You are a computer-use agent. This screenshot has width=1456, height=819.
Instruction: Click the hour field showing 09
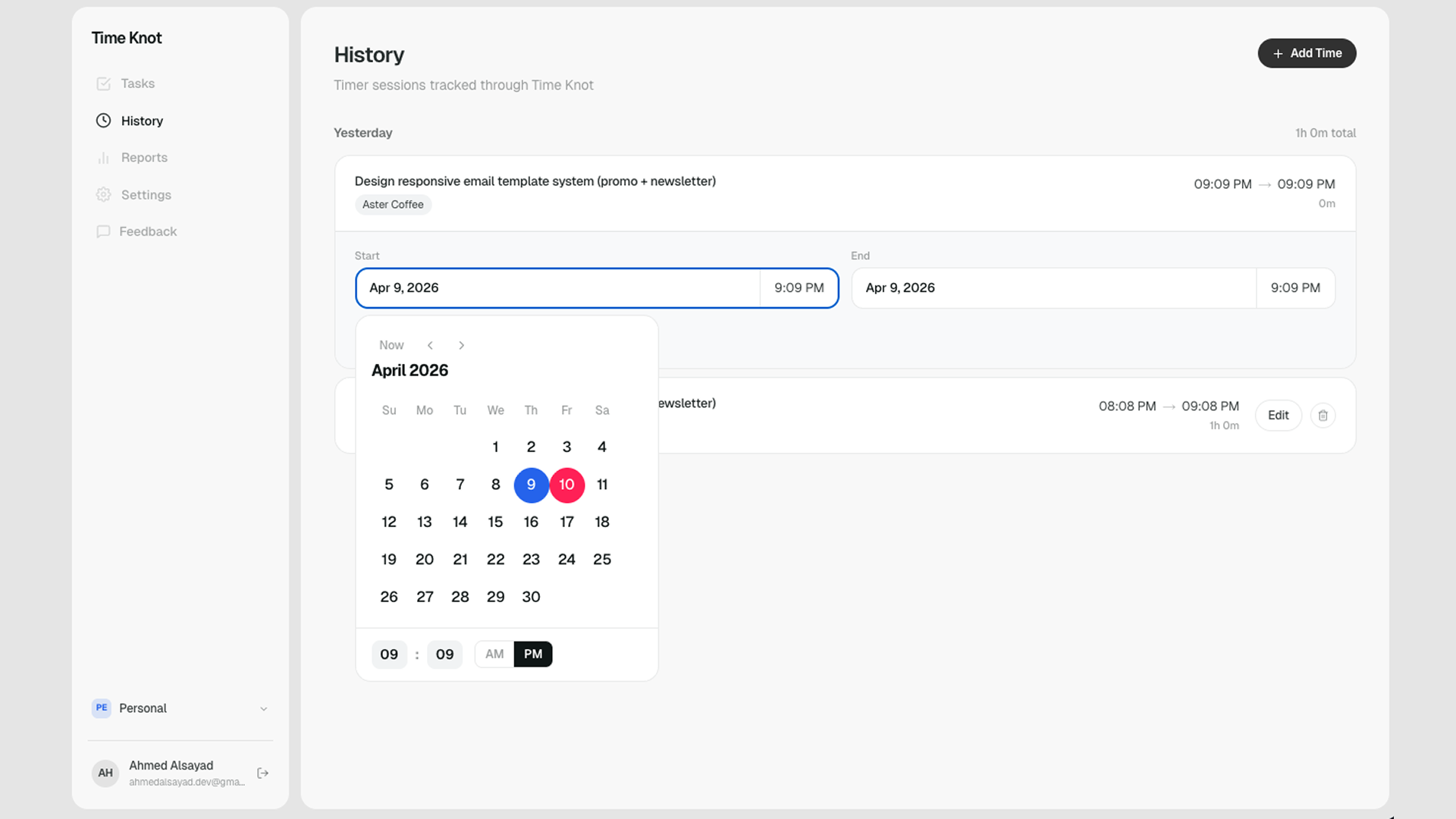[x=389, y=654]
